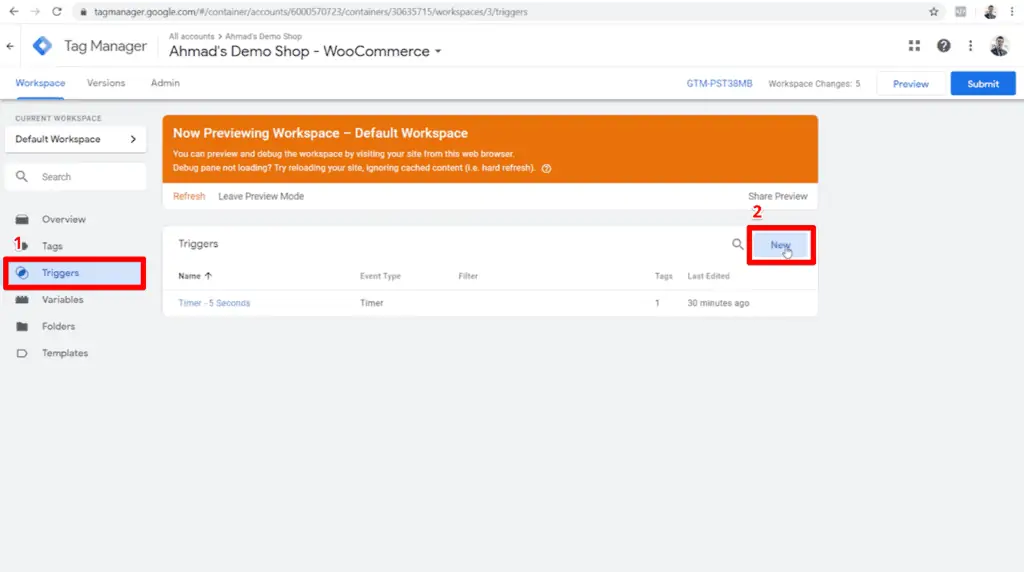Reload the page with the refresh icon

pos(57,12)
